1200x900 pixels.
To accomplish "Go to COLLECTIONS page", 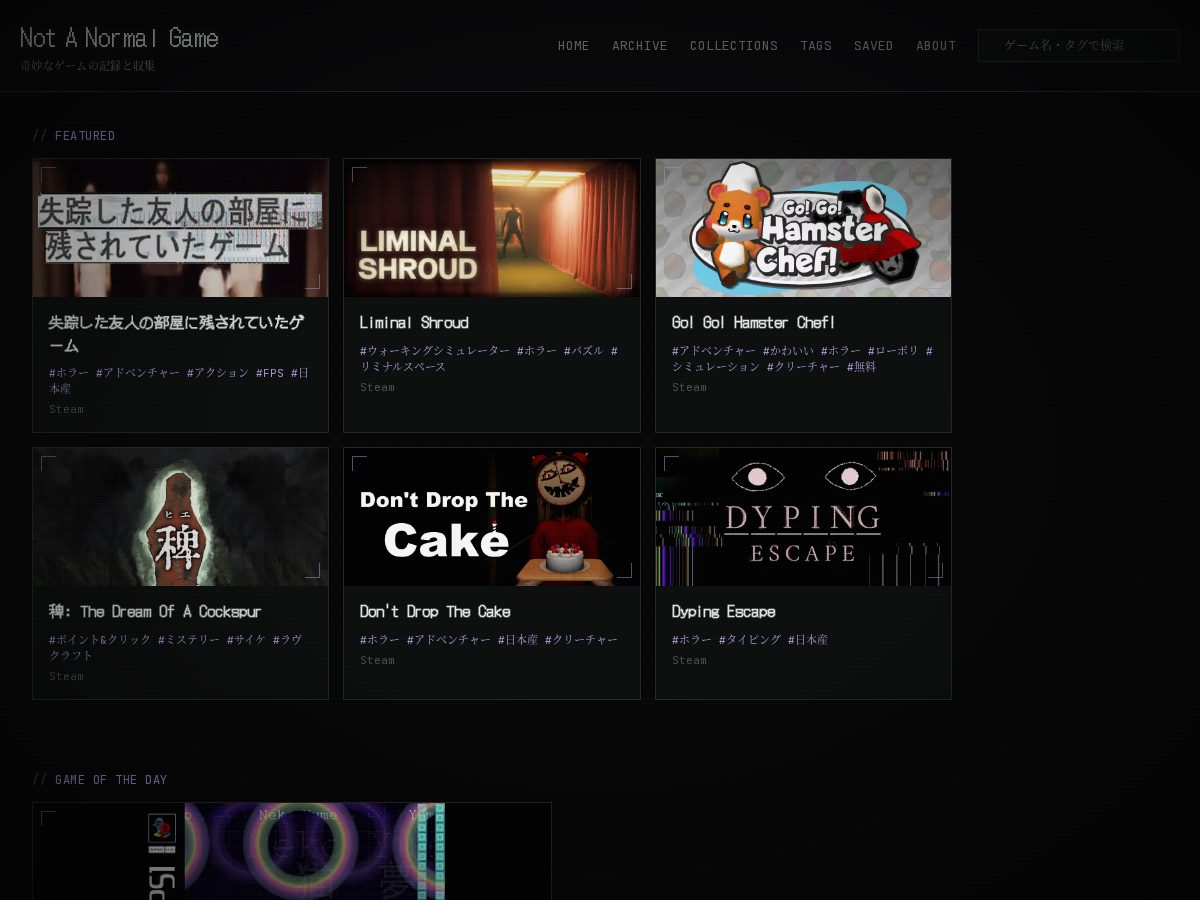I will tap(733, 46).
